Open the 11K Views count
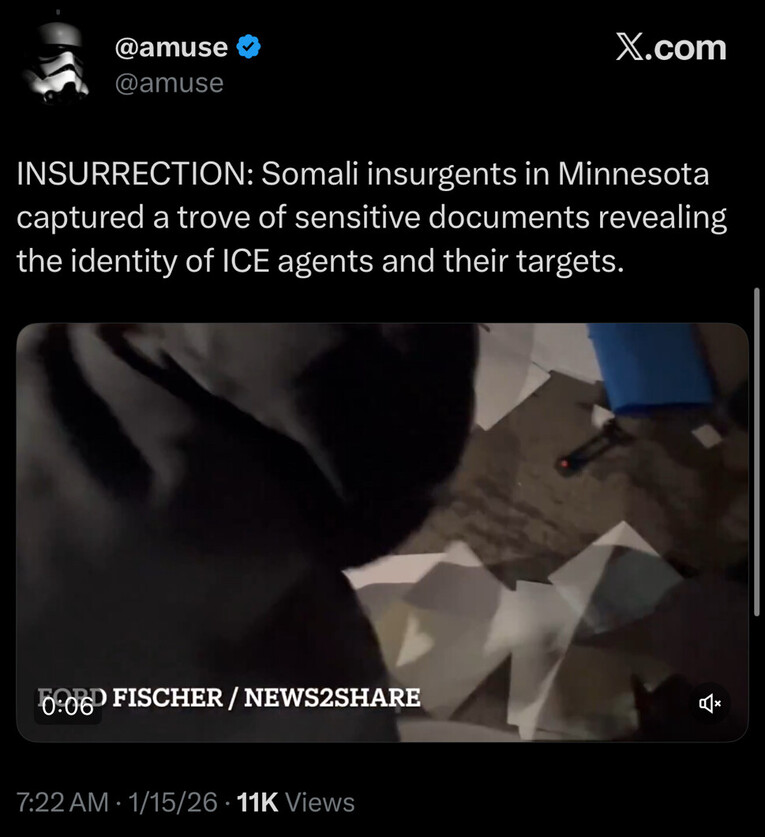This screenshot has width=765, height=837. click(x=295, y=802)
